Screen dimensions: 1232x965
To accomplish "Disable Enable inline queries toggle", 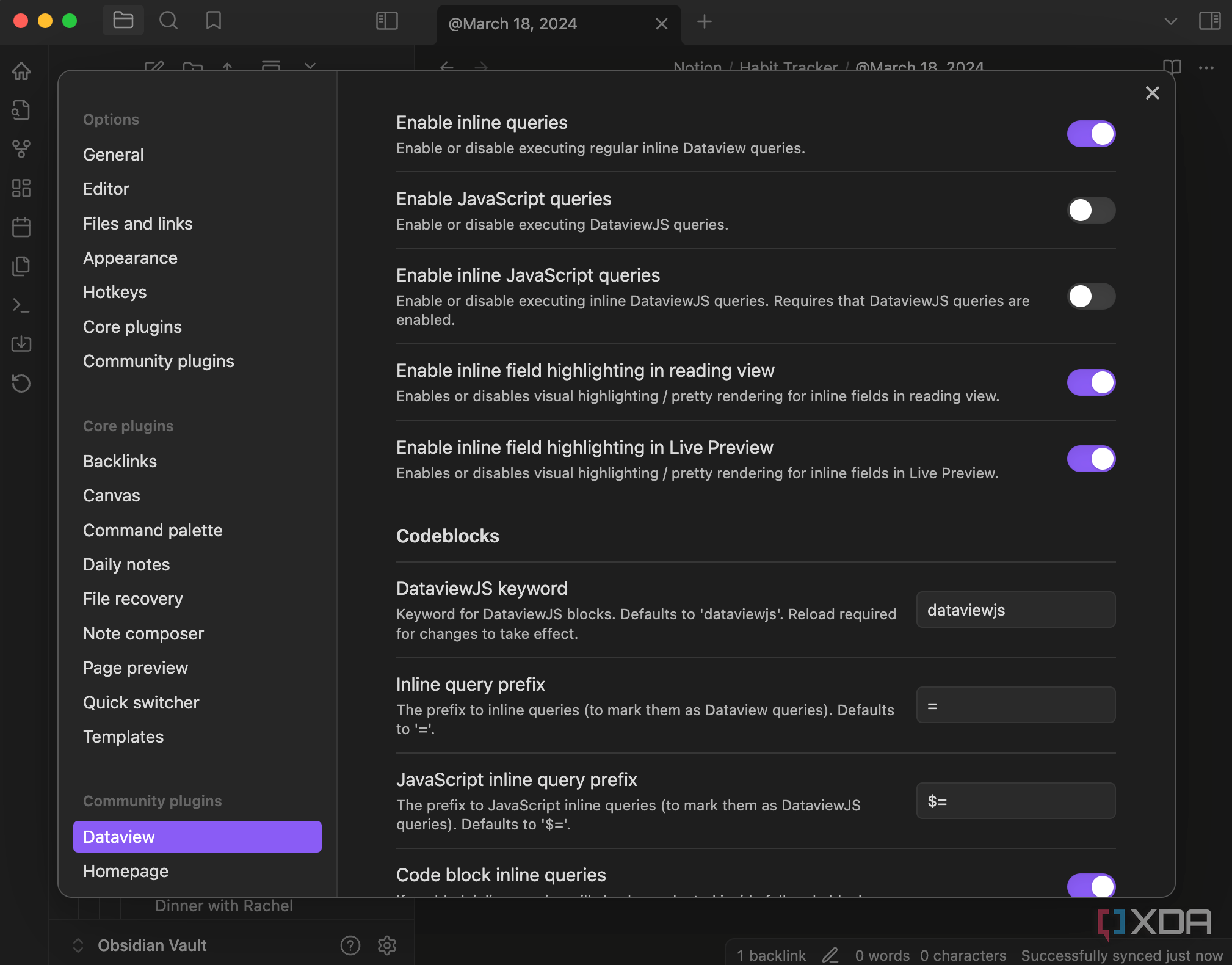I will click(1091, 134).
